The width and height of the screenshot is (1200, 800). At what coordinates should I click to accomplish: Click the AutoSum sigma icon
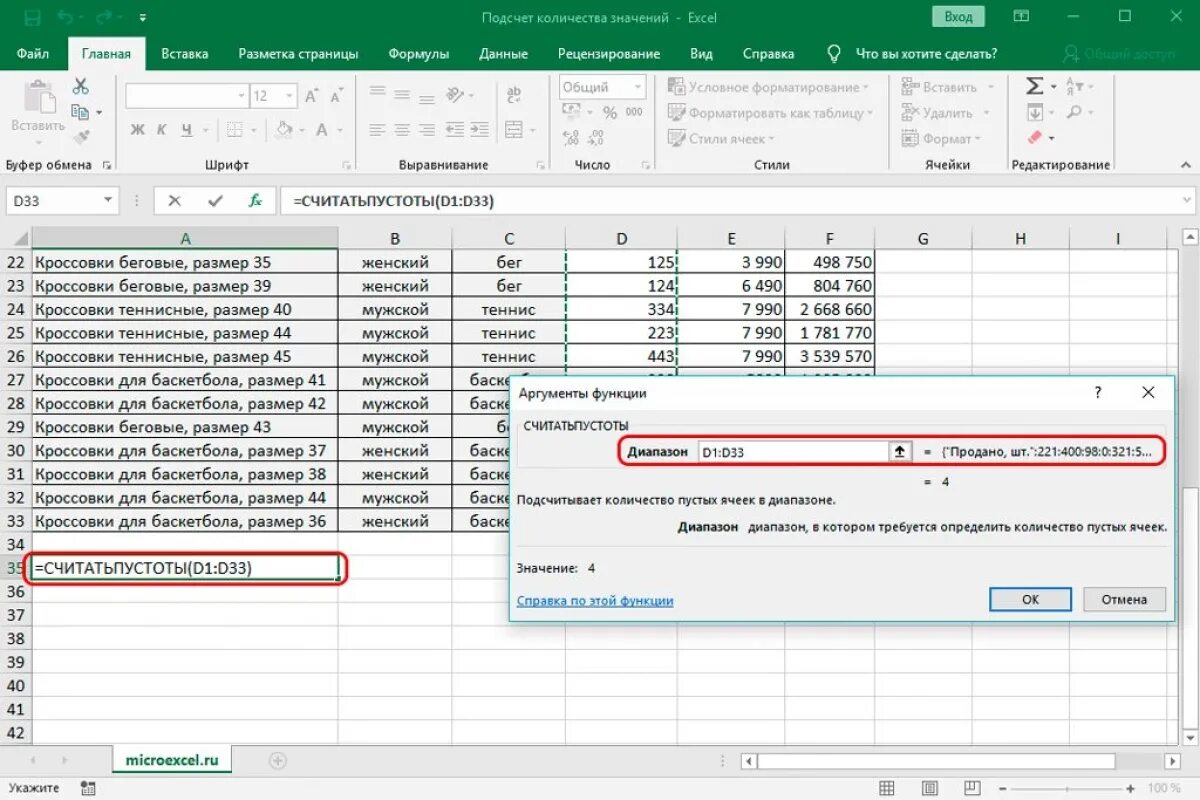click(x=1035, y=87)
